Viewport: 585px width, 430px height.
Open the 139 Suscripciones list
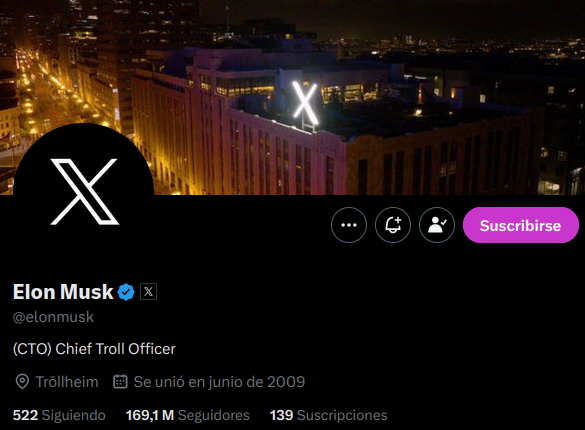coord(328,415)
